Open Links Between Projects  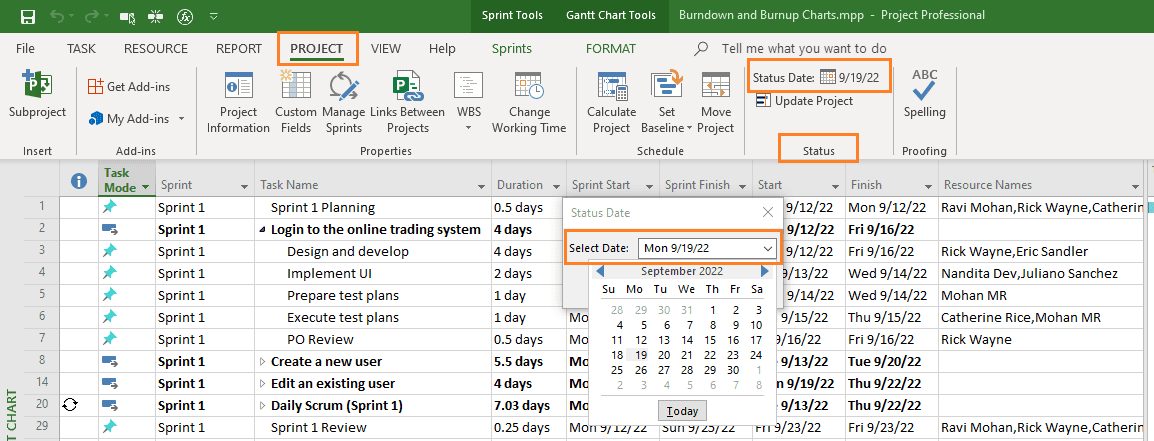point(407,102)
